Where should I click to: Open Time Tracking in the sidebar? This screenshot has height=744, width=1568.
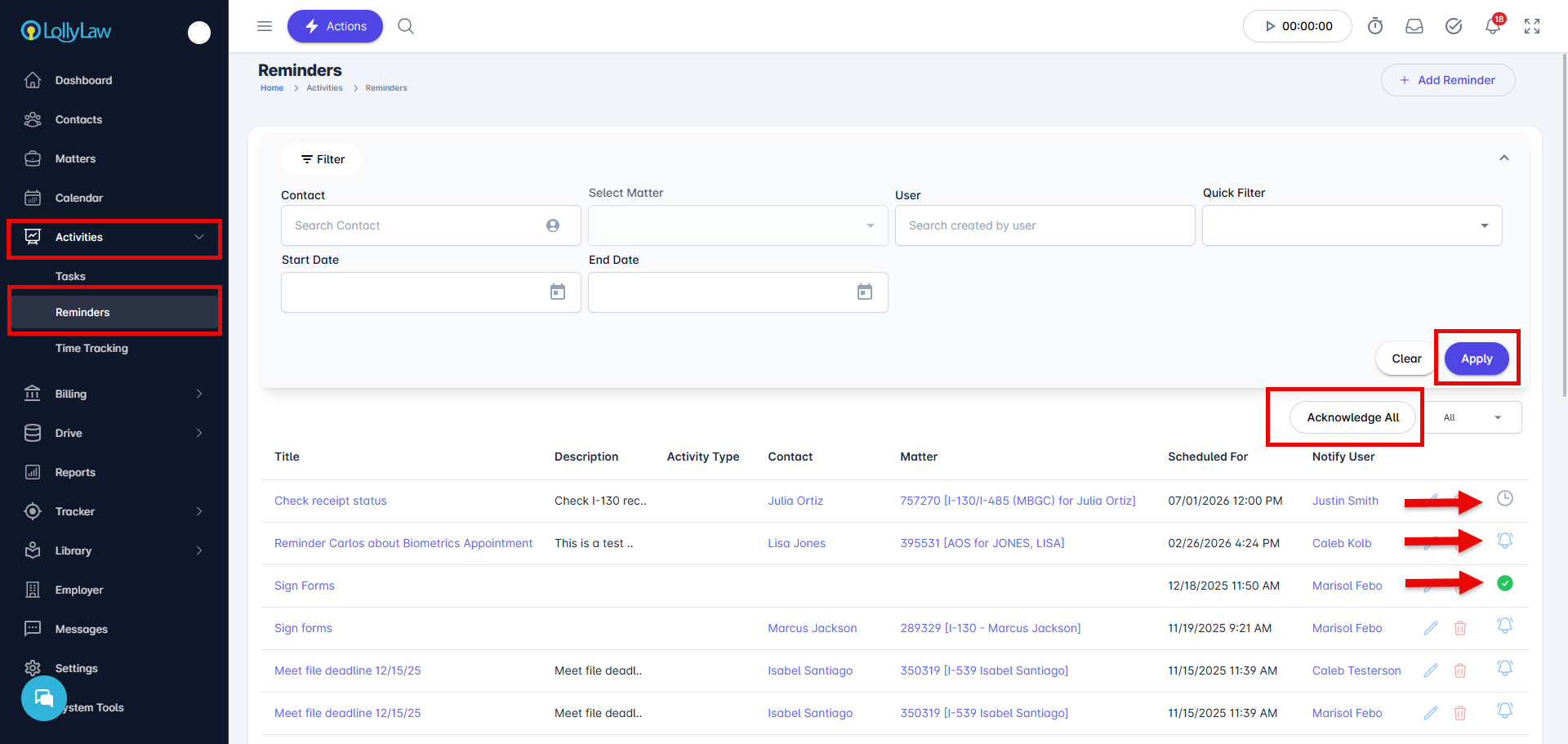(91, 348)
